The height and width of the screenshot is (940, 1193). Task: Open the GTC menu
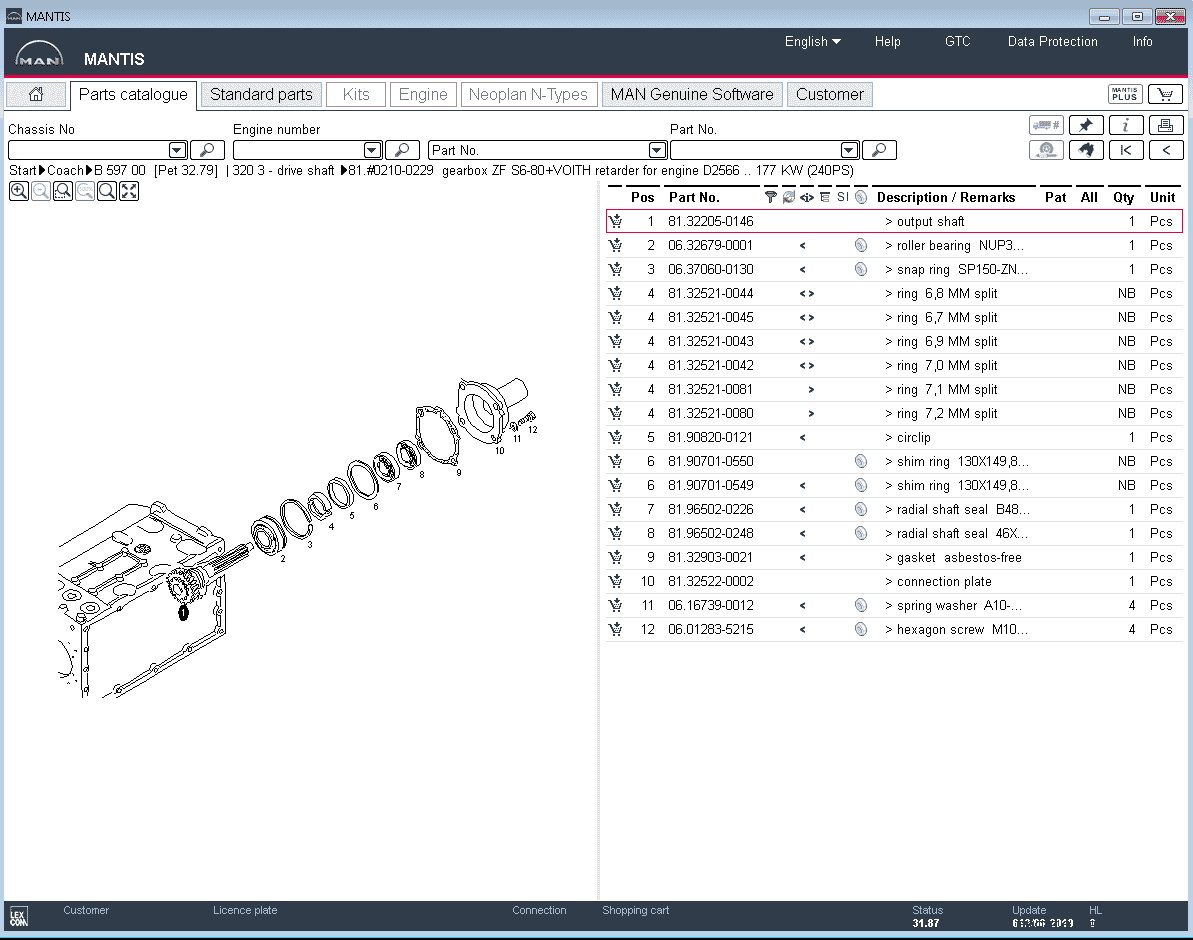957,42
